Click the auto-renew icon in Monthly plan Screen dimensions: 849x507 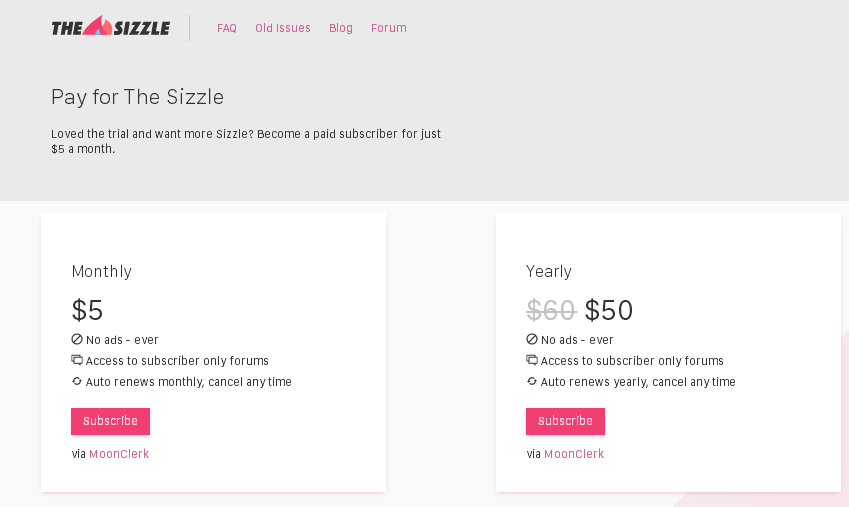[x=77, y=381]
